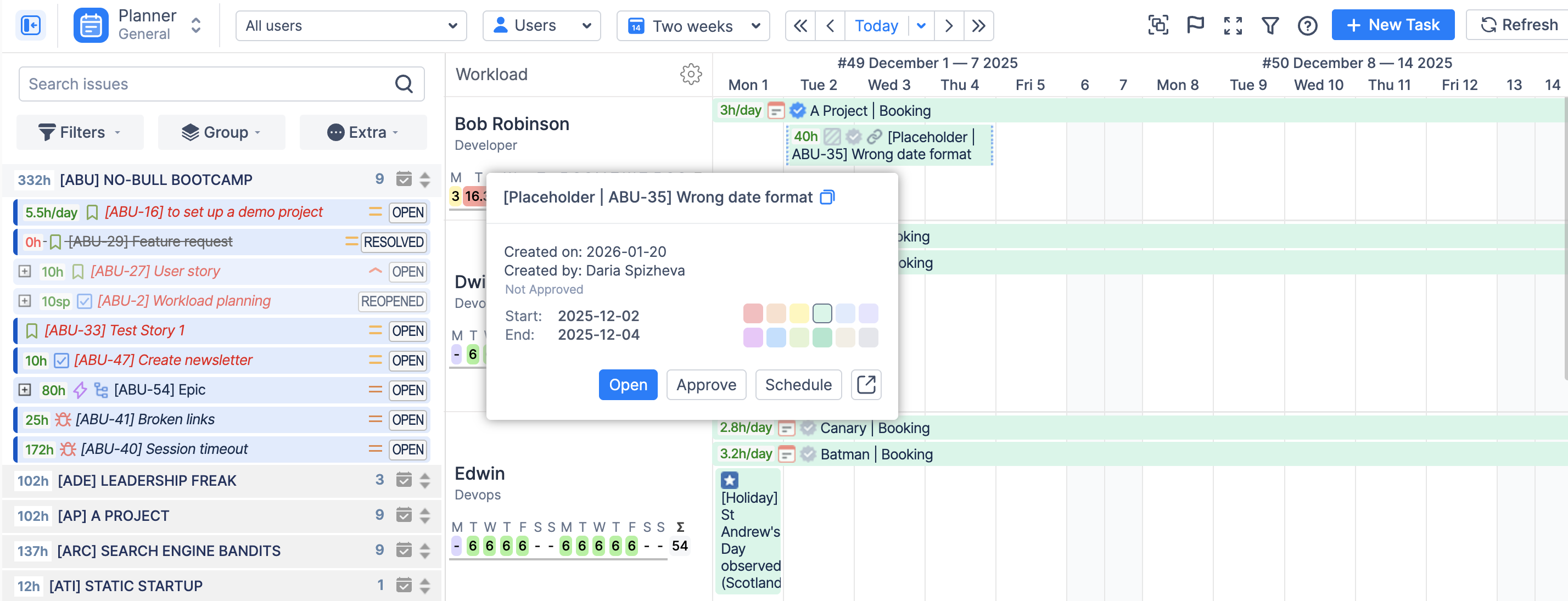
Task: Click the focus-scan icon in toolbar
Action: tap(1158, 26)
